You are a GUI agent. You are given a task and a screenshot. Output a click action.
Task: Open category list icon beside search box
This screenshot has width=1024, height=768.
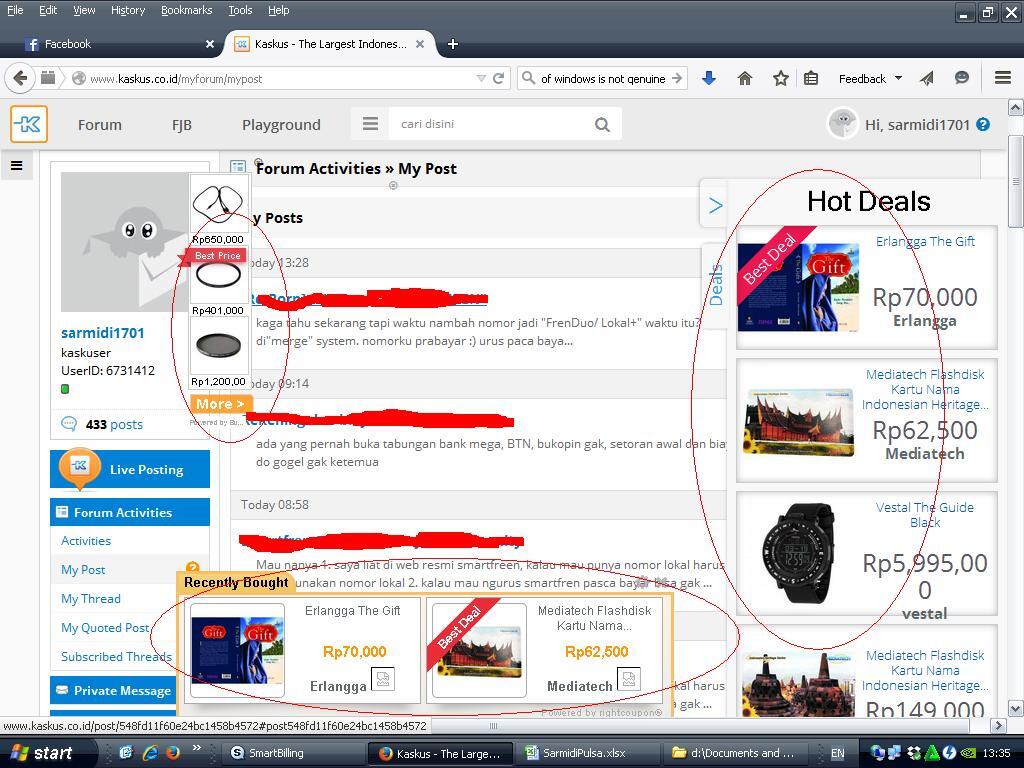[370, 124]
